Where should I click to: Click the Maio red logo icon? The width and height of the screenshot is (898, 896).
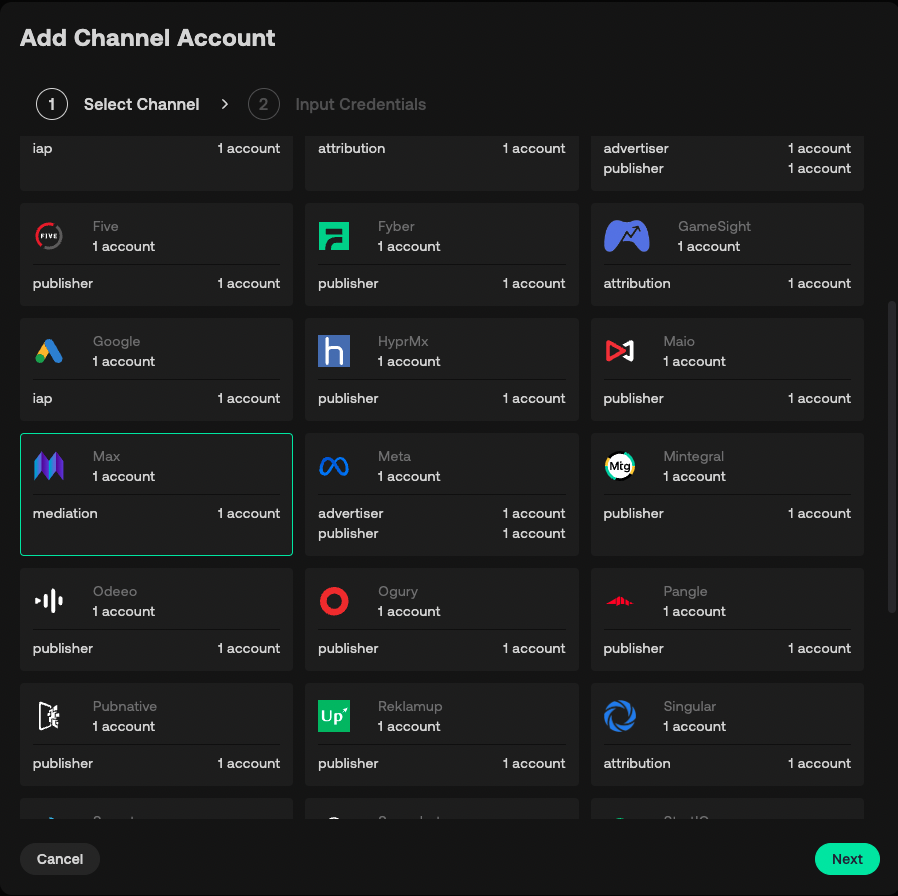click(x=620, y=351)
